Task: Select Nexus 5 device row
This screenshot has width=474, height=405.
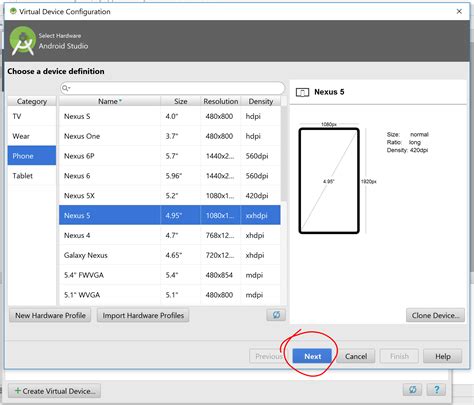Action: (170, 215)
